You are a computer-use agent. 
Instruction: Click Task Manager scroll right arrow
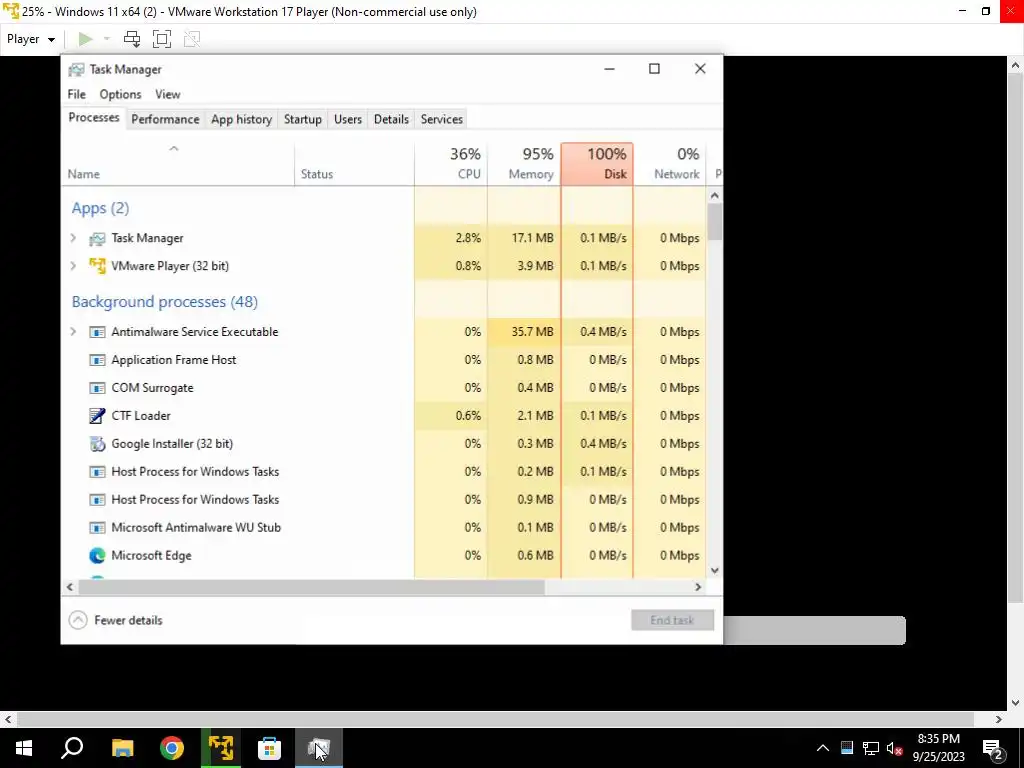(697, 587)
